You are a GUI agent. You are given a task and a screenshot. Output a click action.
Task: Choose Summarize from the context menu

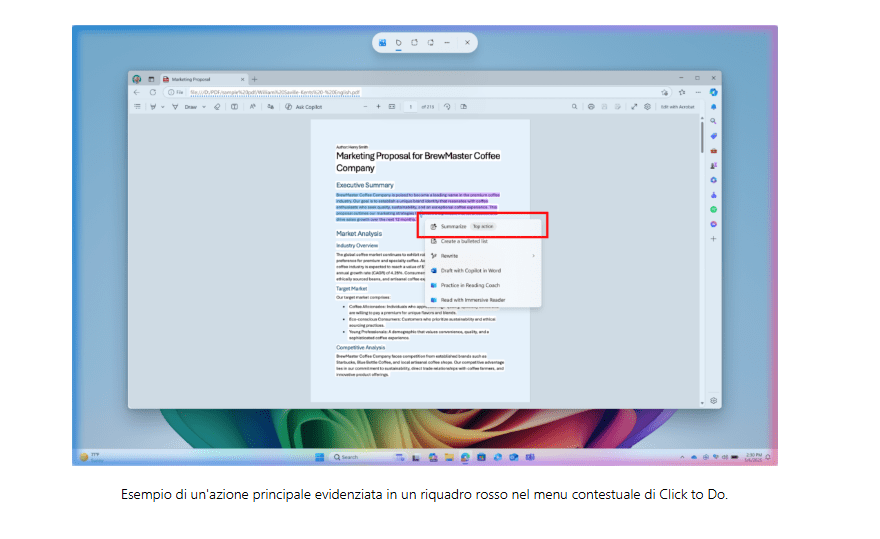483,226
